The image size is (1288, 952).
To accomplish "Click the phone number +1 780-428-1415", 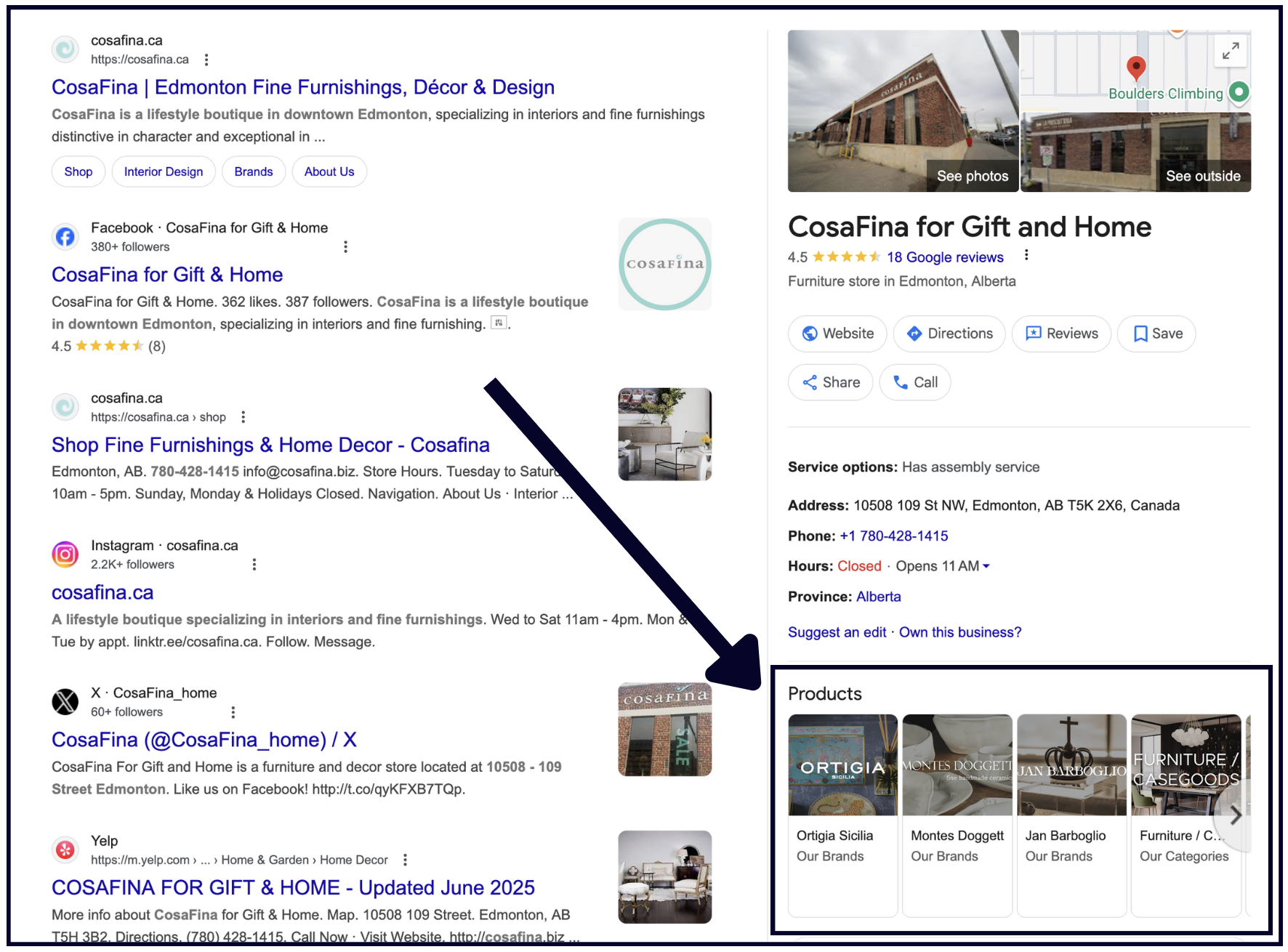I will [893, 536].
